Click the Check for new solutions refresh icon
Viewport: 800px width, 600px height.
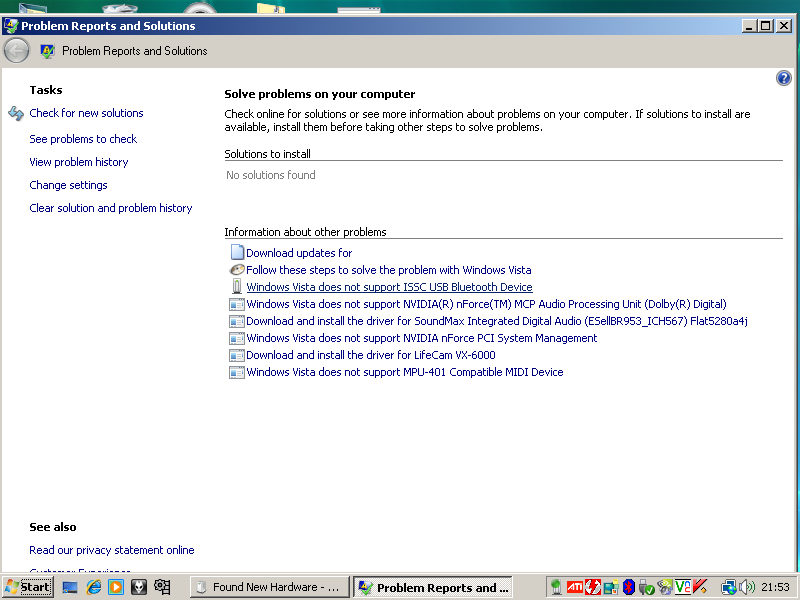click(x=16, y=113)
